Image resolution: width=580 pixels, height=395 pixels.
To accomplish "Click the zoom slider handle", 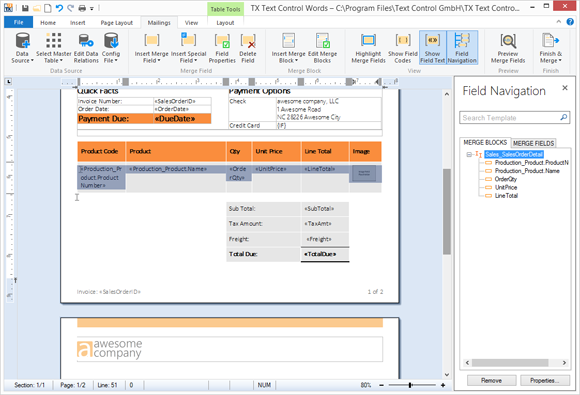I will pos(410,385).
